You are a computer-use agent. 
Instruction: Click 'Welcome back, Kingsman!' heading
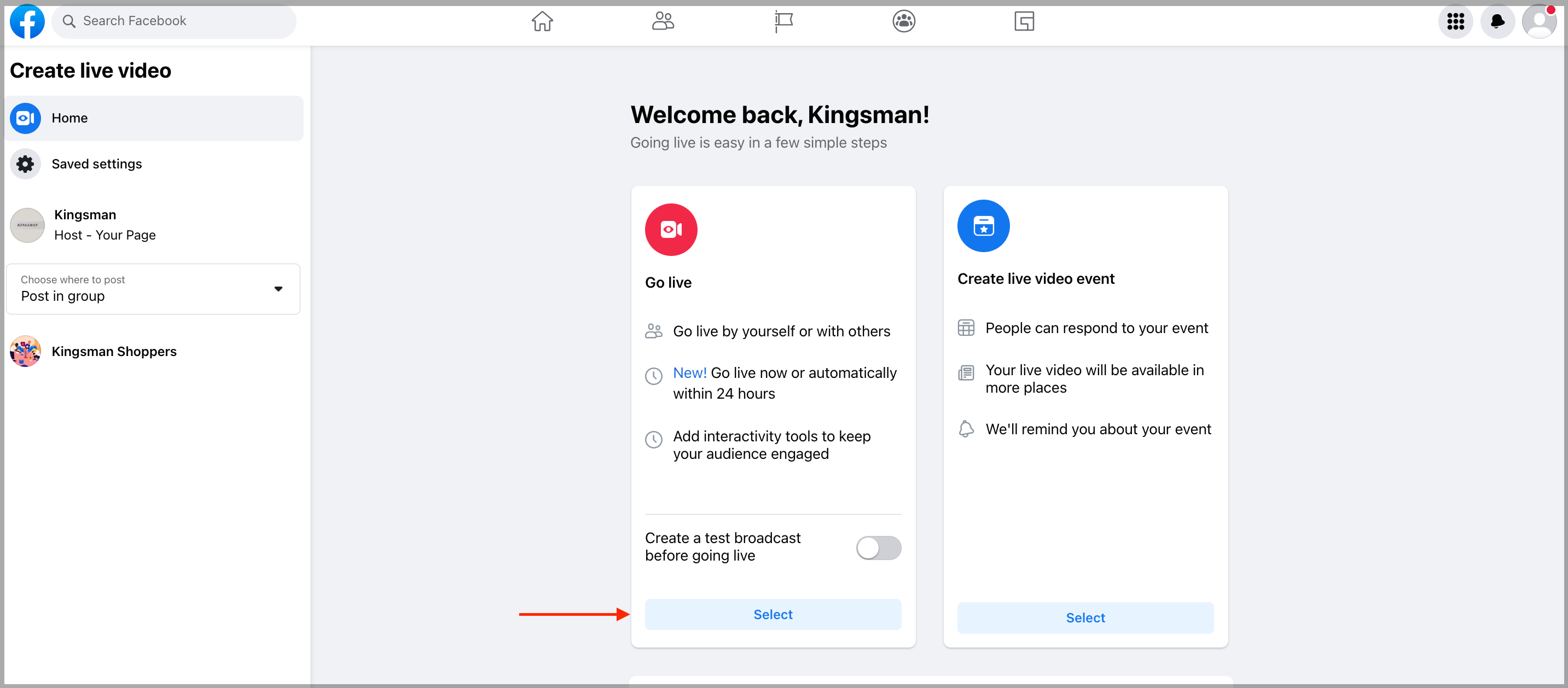pyautogui.click(x=780, y=114)
